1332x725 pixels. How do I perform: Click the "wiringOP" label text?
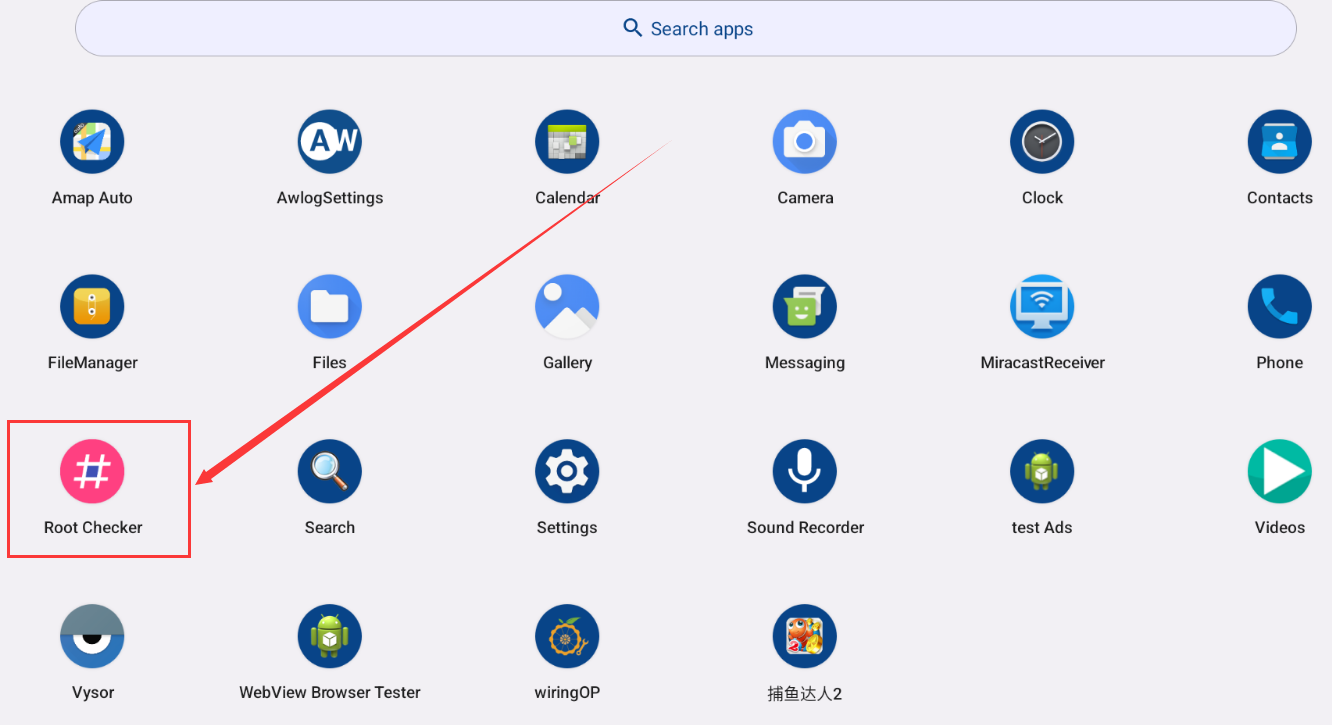pyautogui.click(x=567, y=692)
